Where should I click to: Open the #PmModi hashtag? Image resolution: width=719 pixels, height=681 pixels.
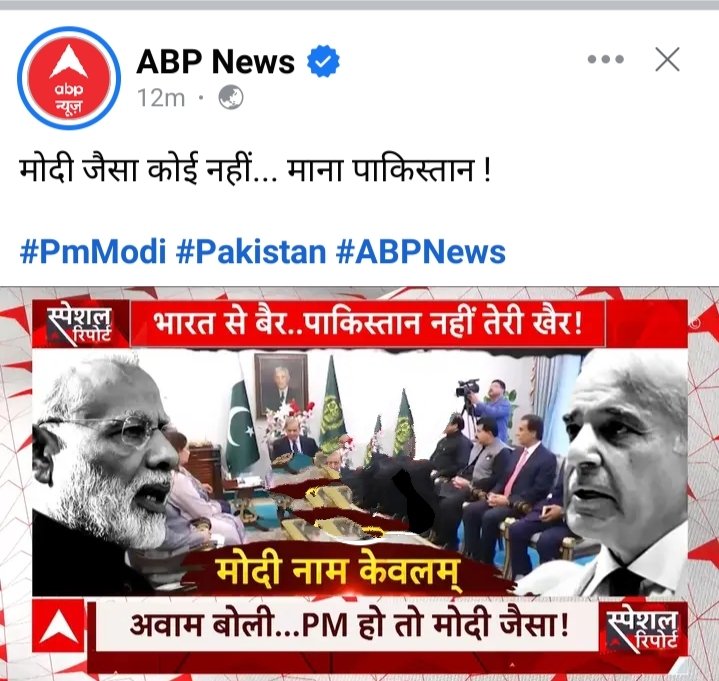point(93,252)
